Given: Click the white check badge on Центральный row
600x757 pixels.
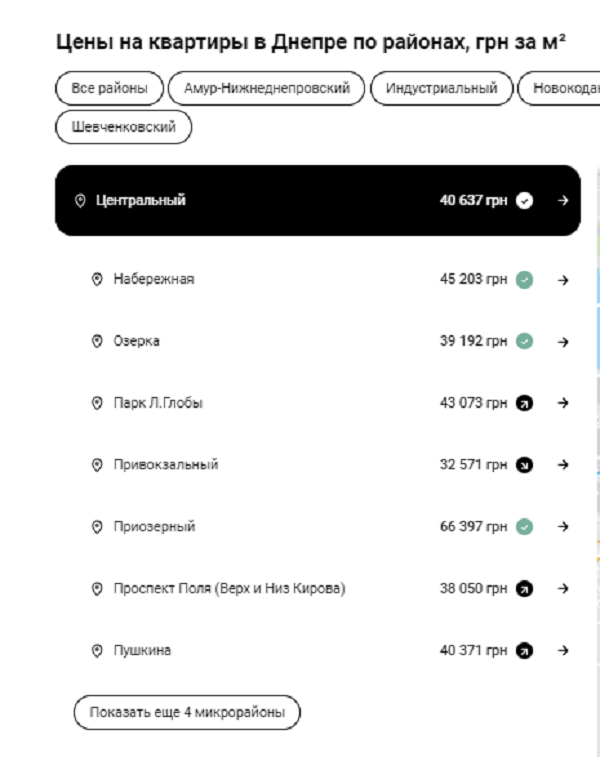Looking at the screenshot, I should click(x=524, y=201).
